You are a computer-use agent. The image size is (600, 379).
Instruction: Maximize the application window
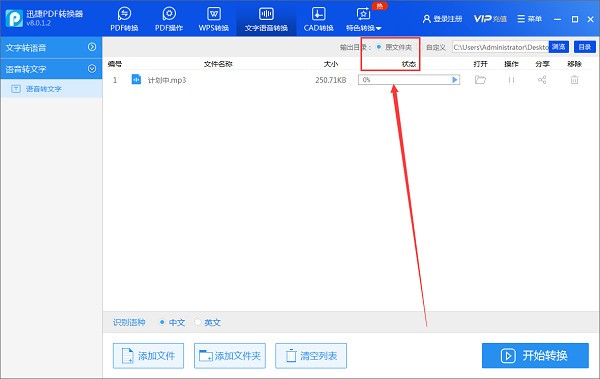(575, 19)
